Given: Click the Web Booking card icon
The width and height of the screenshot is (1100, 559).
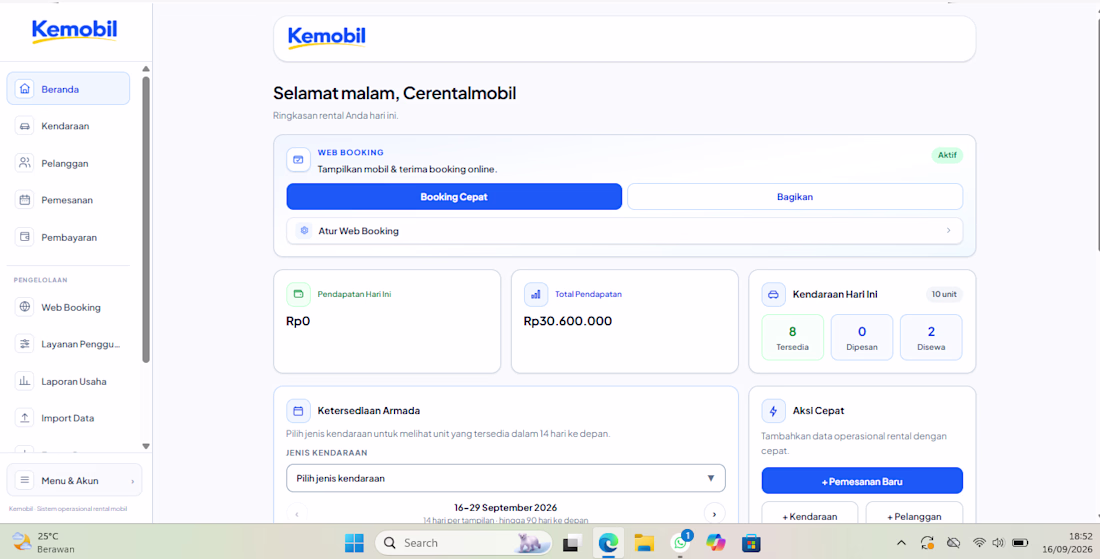Looking at the screenshot, I should [298, 160].
